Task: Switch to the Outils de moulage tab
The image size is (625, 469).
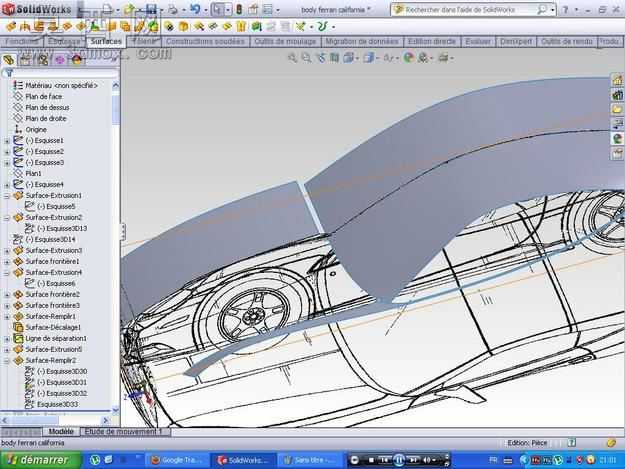Action: coord(285,41)
